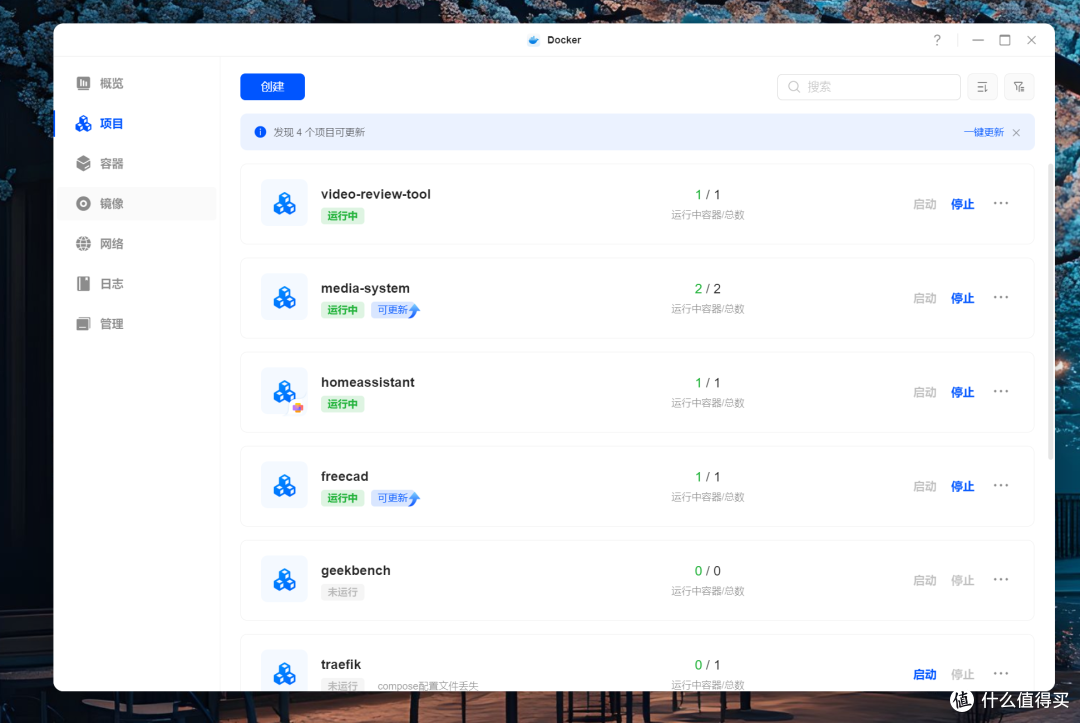Stop the homeassistant project
1080x723 pixels.
tap(962, 392)
